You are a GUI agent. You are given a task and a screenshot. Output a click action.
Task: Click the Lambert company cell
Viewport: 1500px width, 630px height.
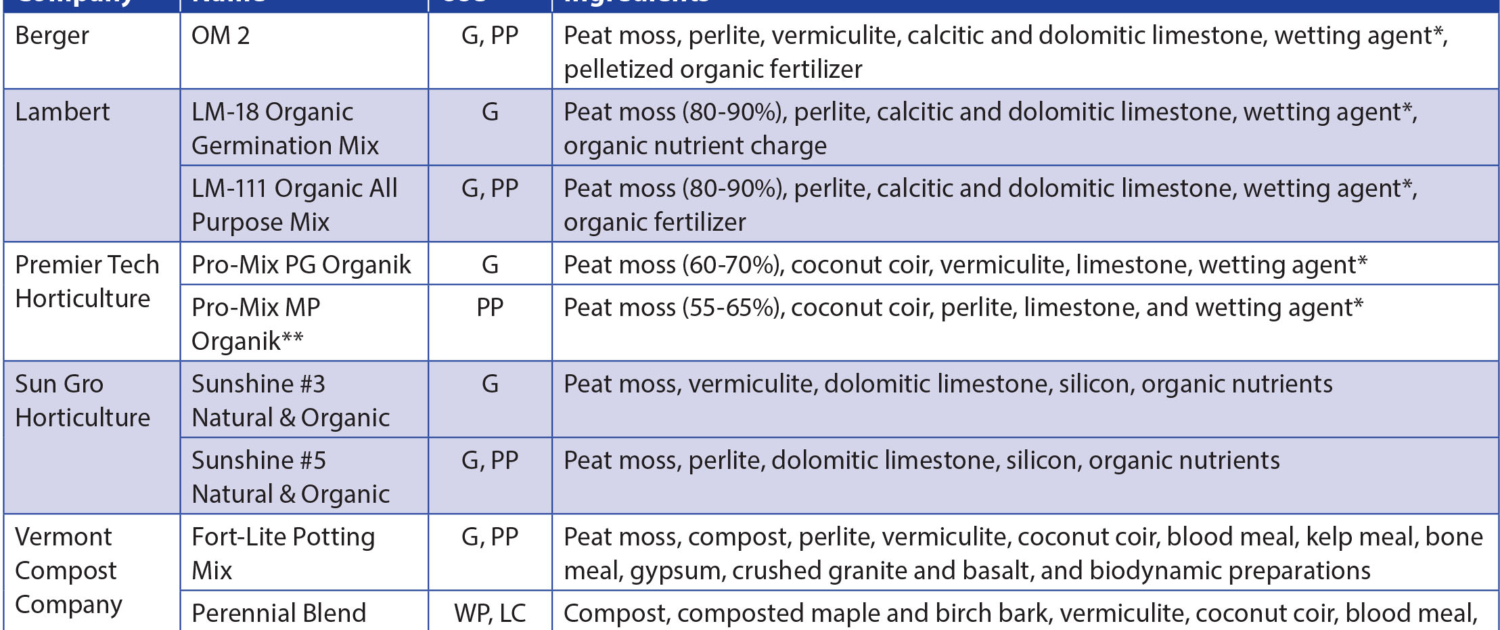point(61,112)
